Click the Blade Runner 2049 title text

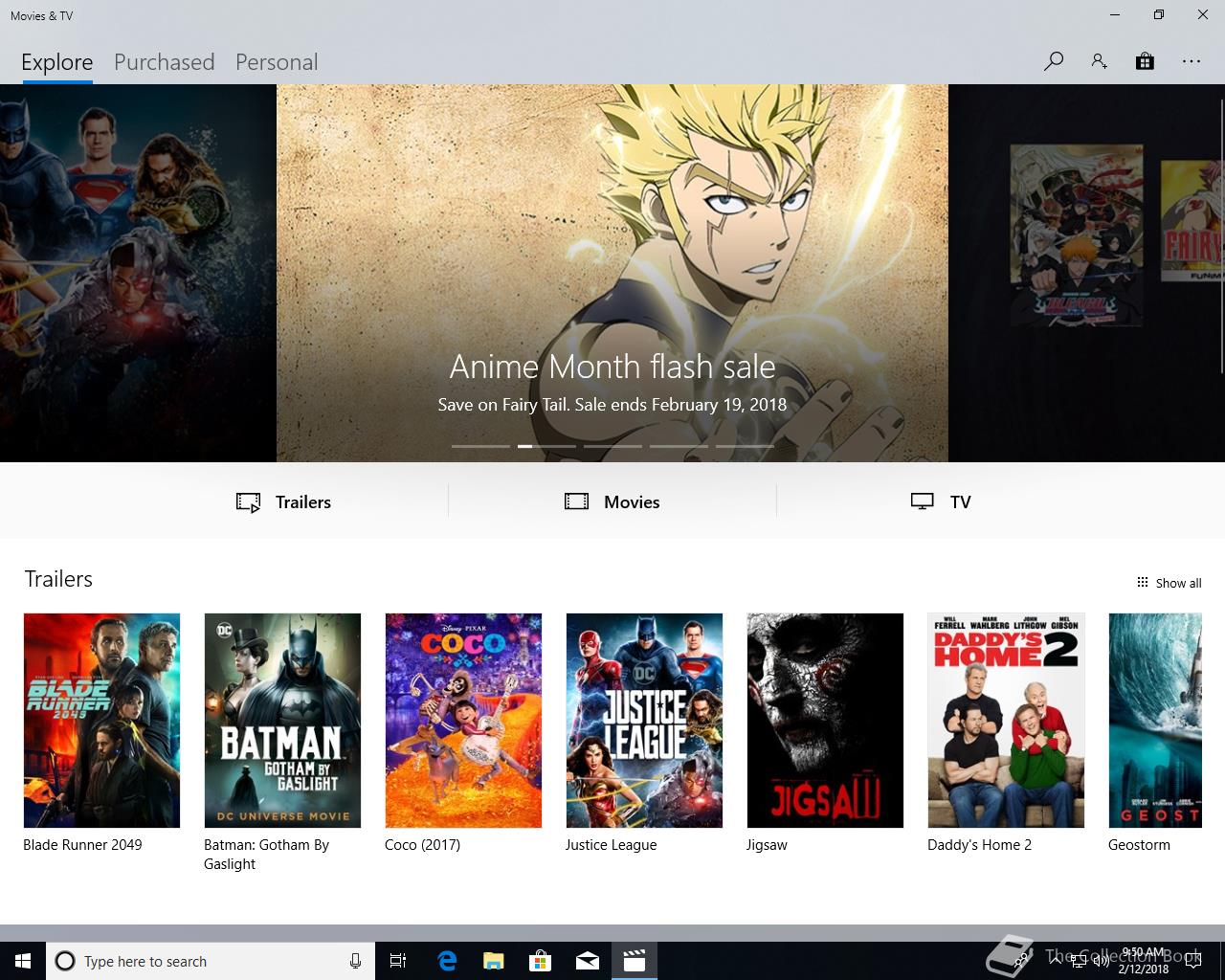coord(82,845)
